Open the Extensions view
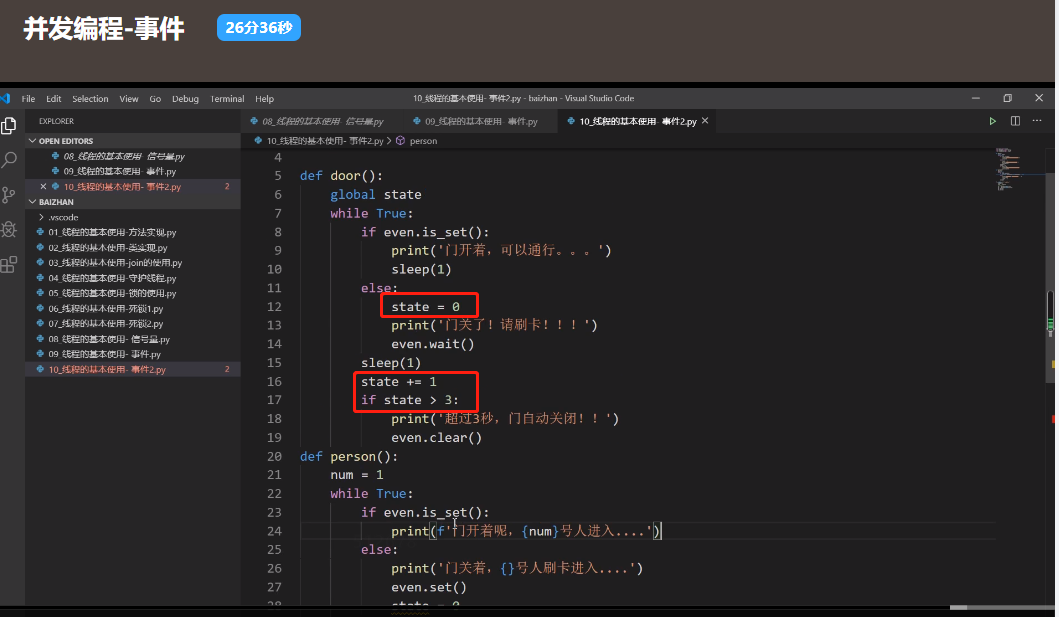This screenshot has width=1059, height=617. tap(9, 264)
